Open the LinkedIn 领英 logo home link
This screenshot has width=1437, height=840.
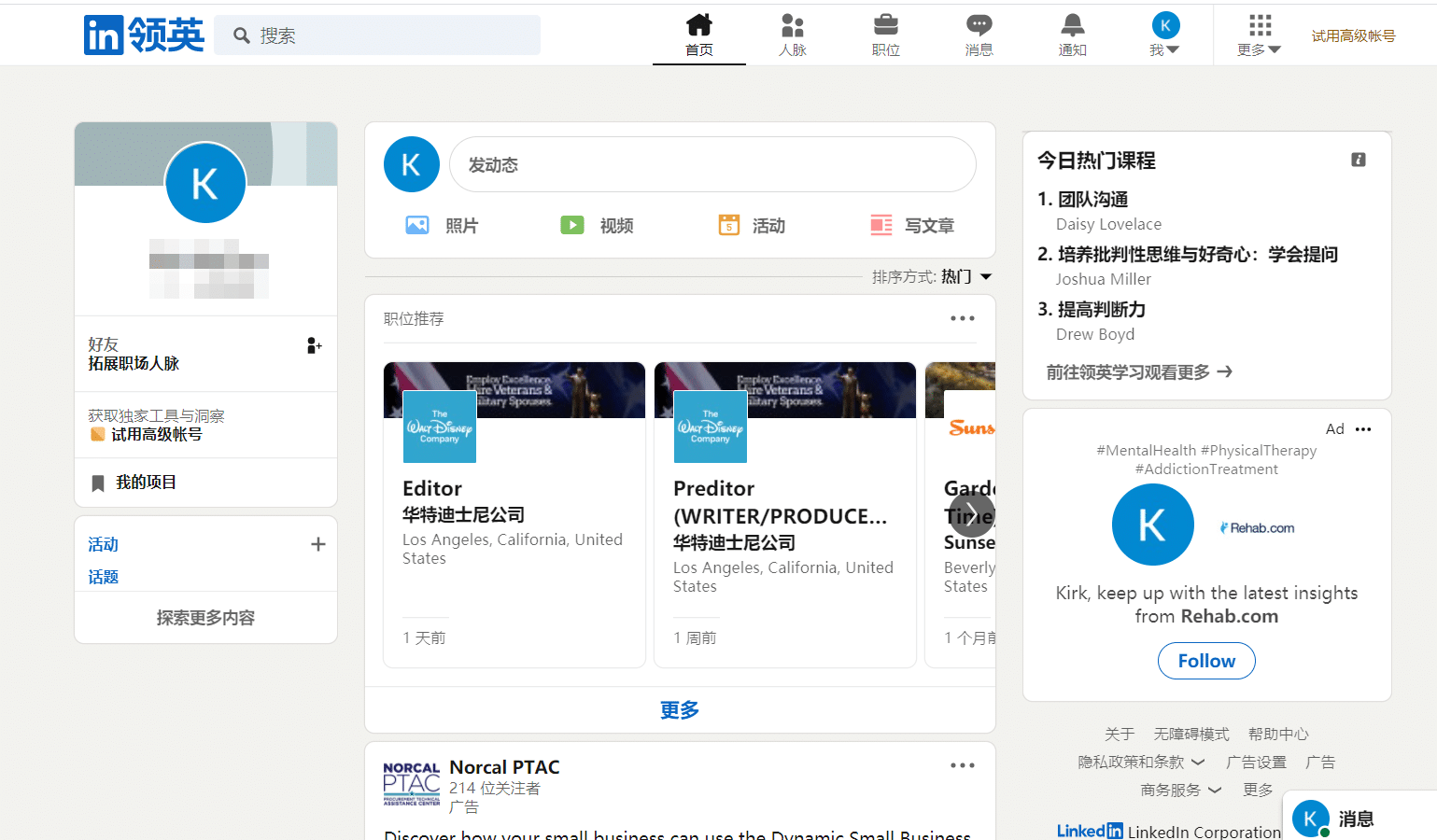point(144,35)
